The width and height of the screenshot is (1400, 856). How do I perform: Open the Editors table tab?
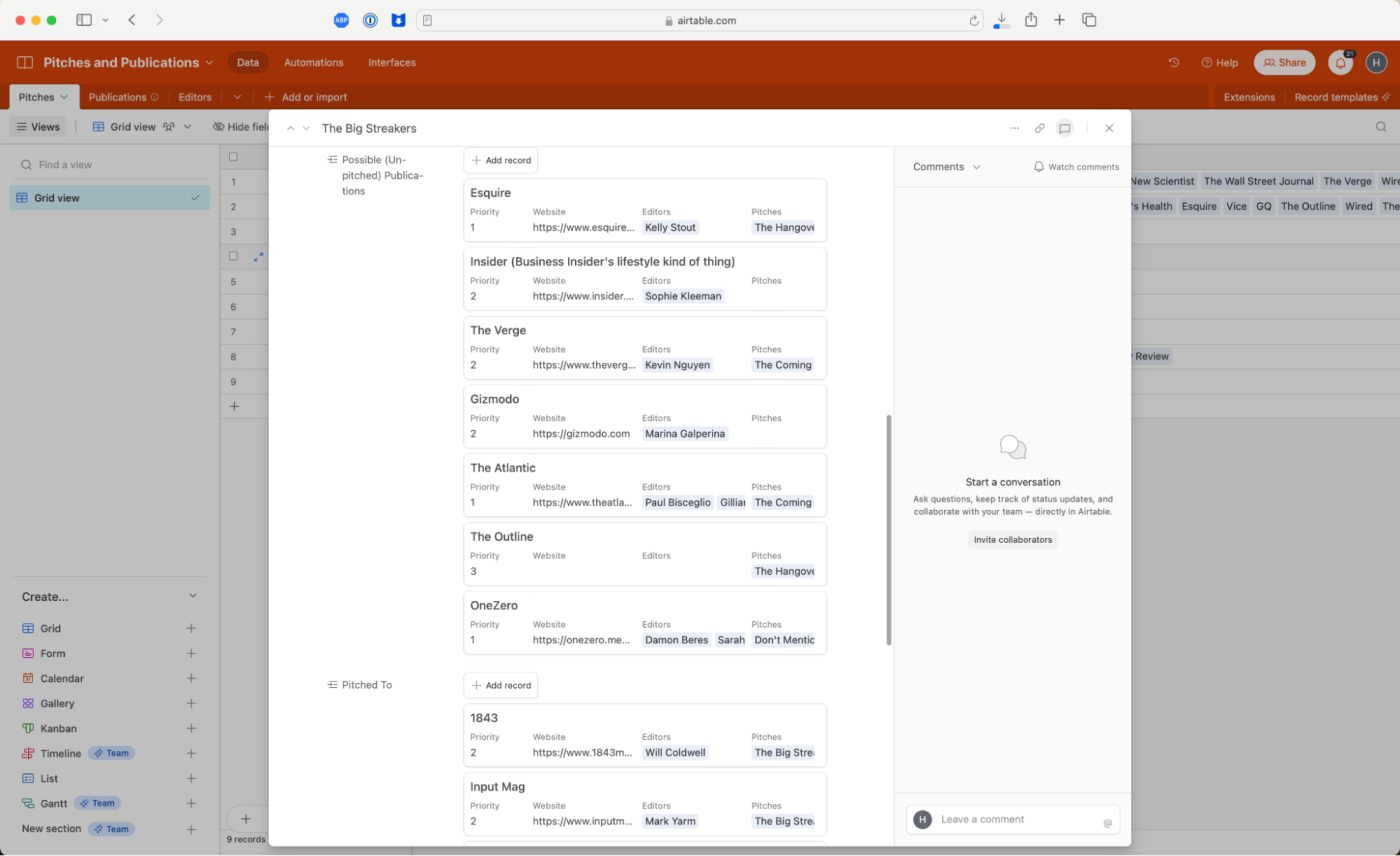[195, 97]
